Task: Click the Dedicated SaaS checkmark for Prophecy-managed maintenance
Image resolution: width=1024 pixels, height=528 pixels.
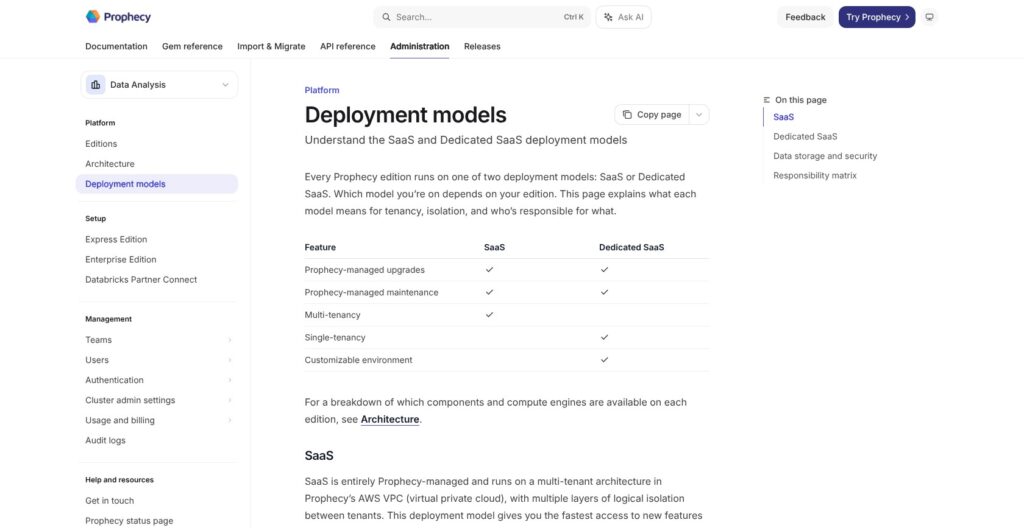Action: 604,292
